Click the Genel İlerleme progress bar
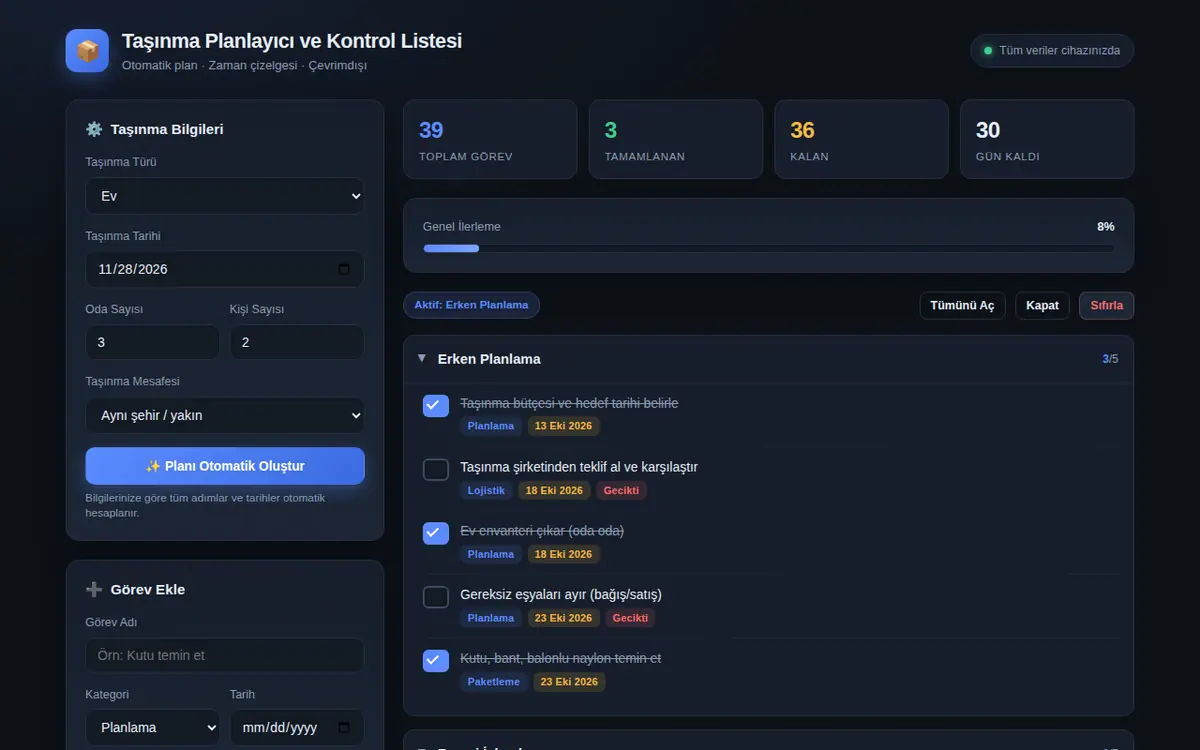 (x=768, y=248)
